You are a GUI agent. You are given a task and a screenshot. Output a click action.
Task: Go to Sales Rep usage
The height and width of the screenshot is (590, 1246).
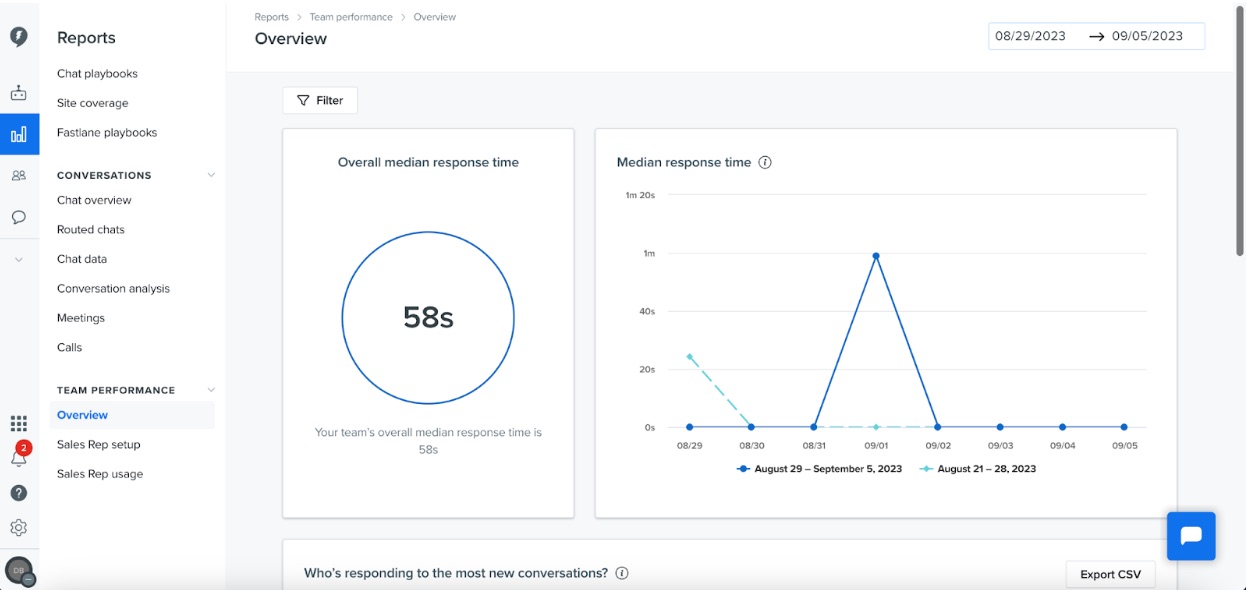click(x=100, y=474)
